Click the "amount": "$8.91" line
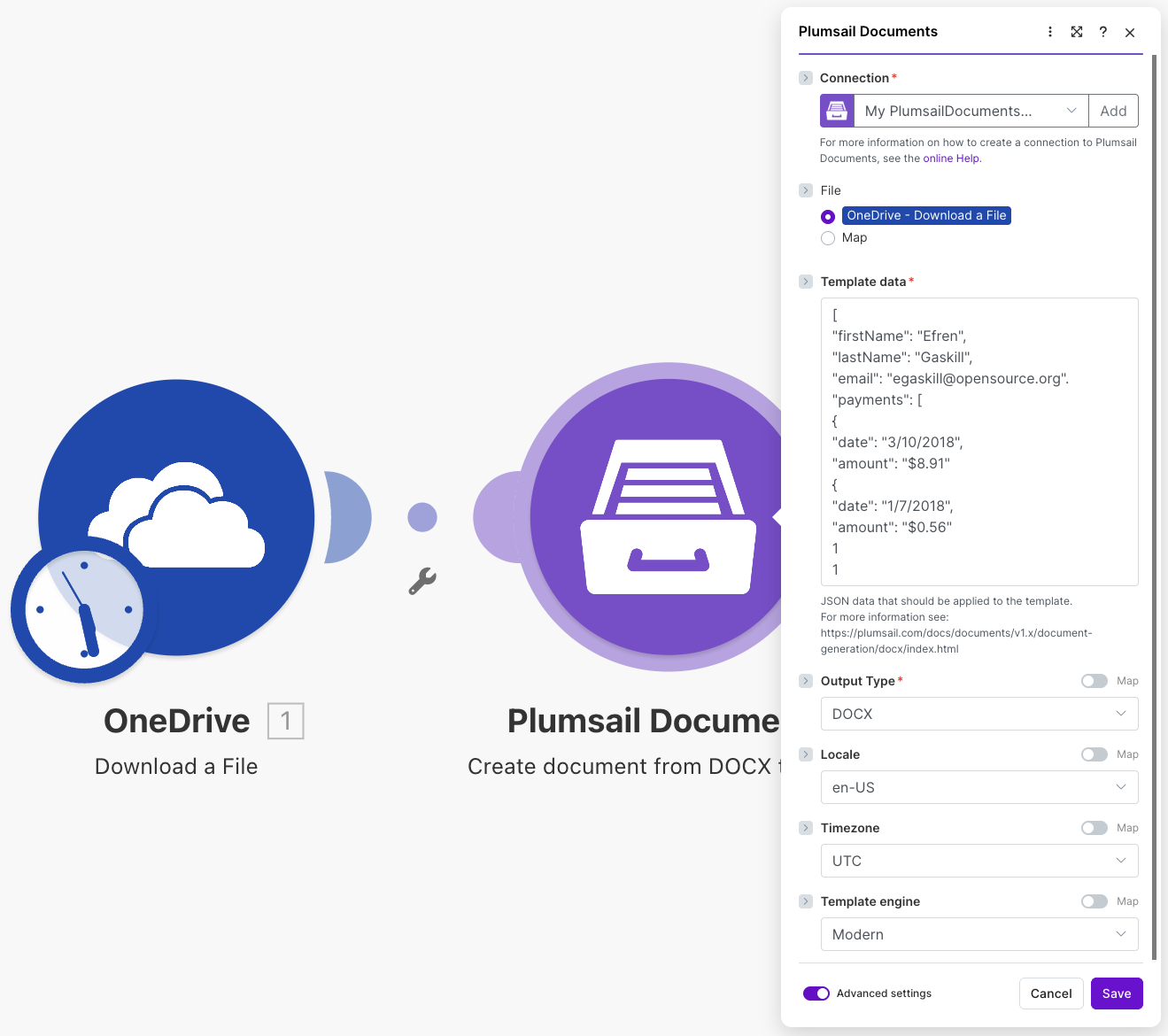The height and width of the screenshot is (1036, 1168). 891,464
